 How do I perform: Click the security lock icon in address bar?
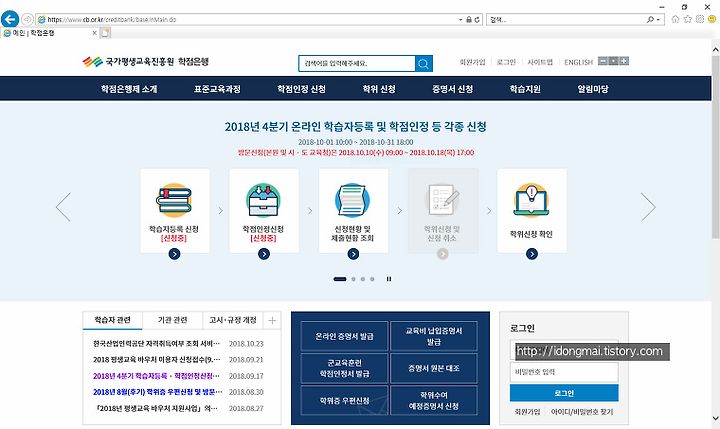pyautogui.click(x=469, y=20)
